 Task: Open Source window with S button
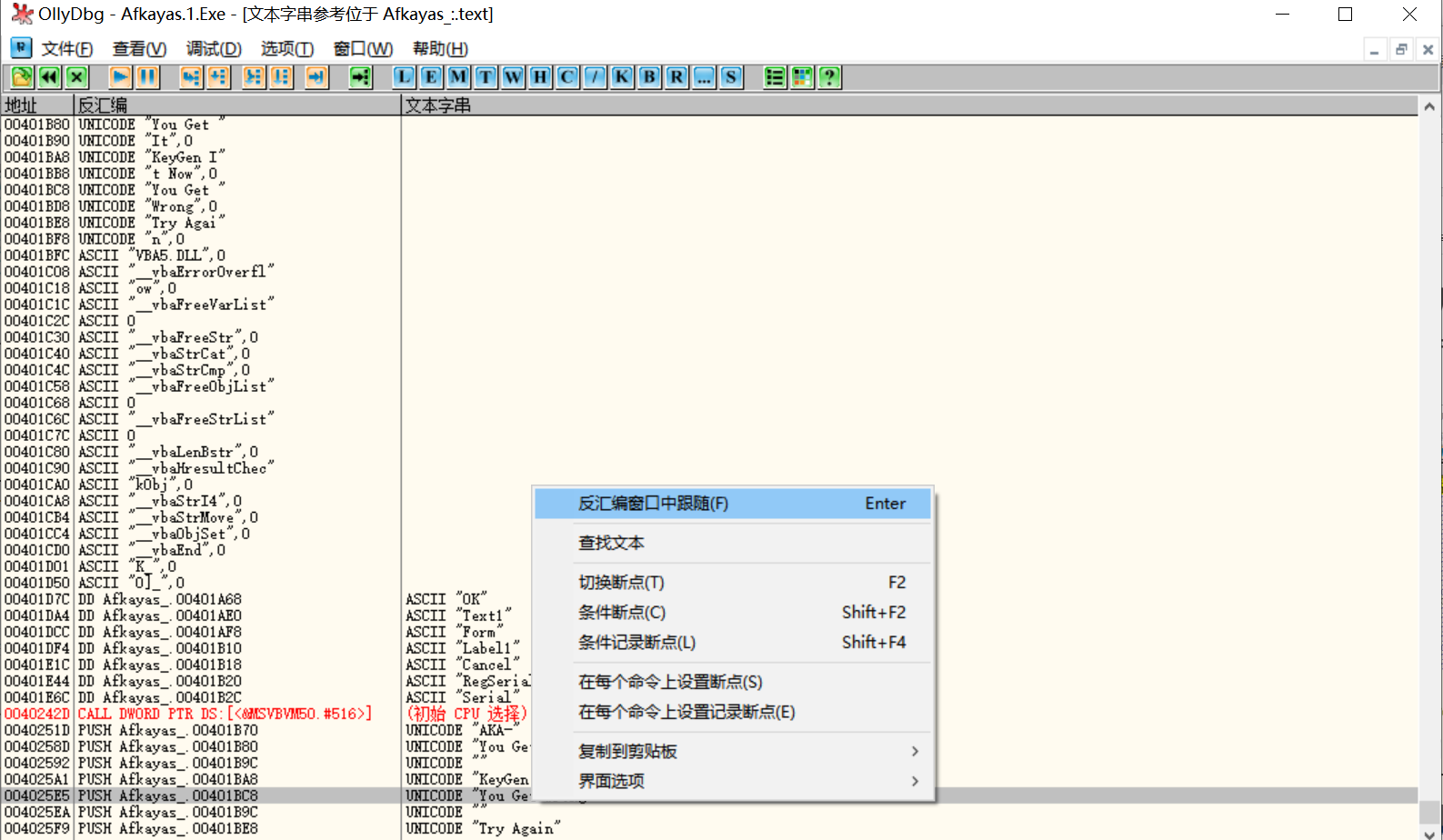coord(731,77)
